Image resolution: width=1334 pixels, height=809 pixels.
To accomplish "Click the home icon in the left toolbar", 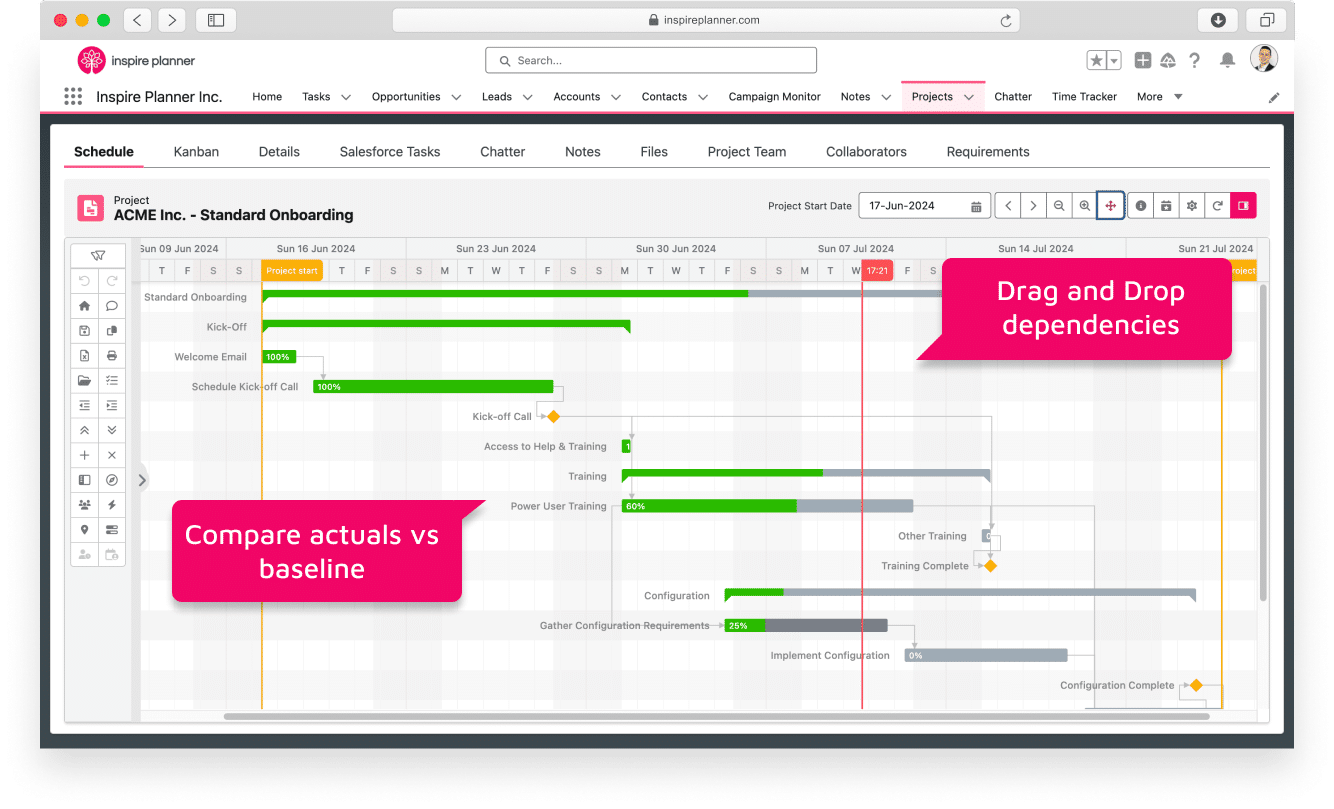I will tap(84, 306).
